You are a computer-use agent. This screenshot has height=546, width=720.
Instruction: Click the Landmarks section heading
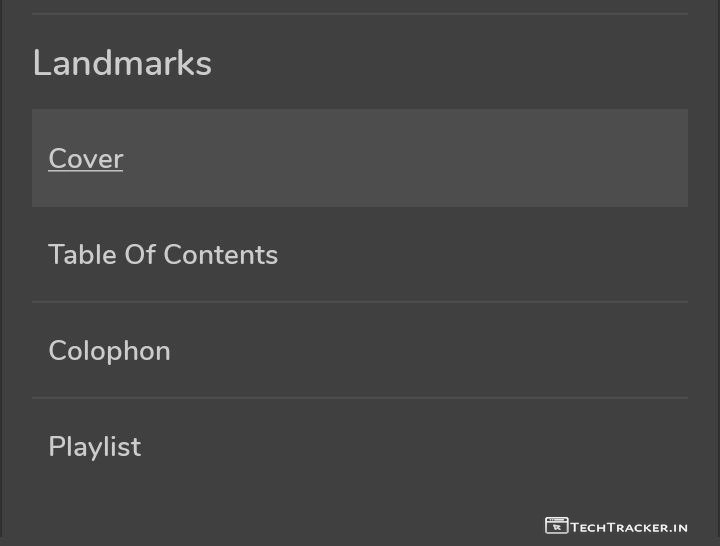[x=122, y=64]
